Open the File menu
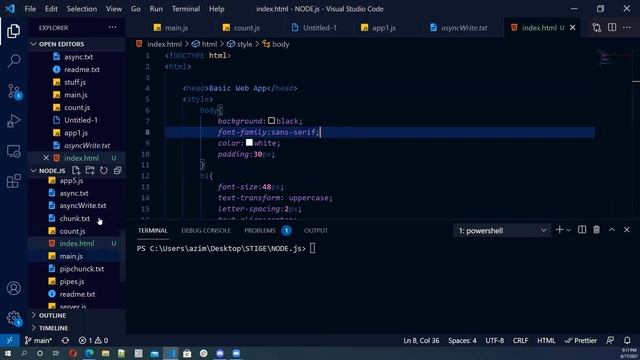 [x=30, y=9]
